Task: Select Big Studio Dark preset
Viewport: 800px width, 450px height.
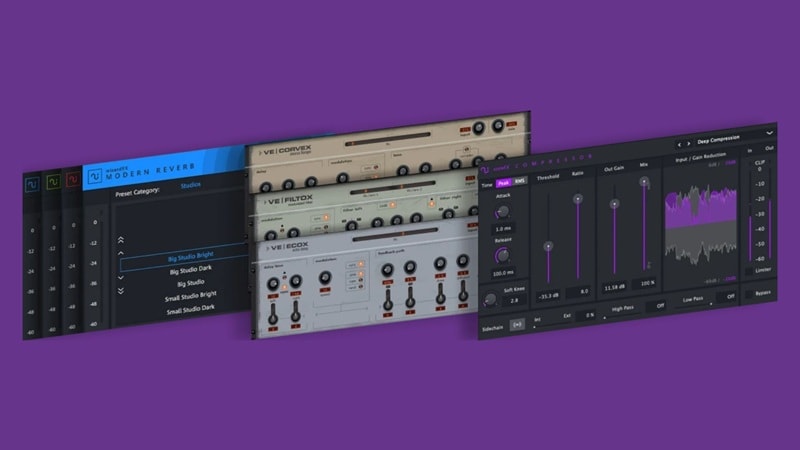Action: 190,269
